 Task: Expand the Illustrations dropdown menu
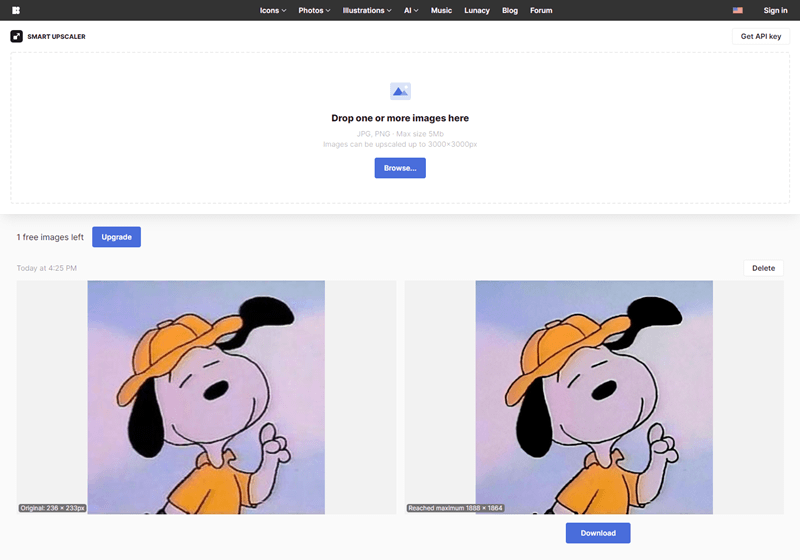click(367, 10)
